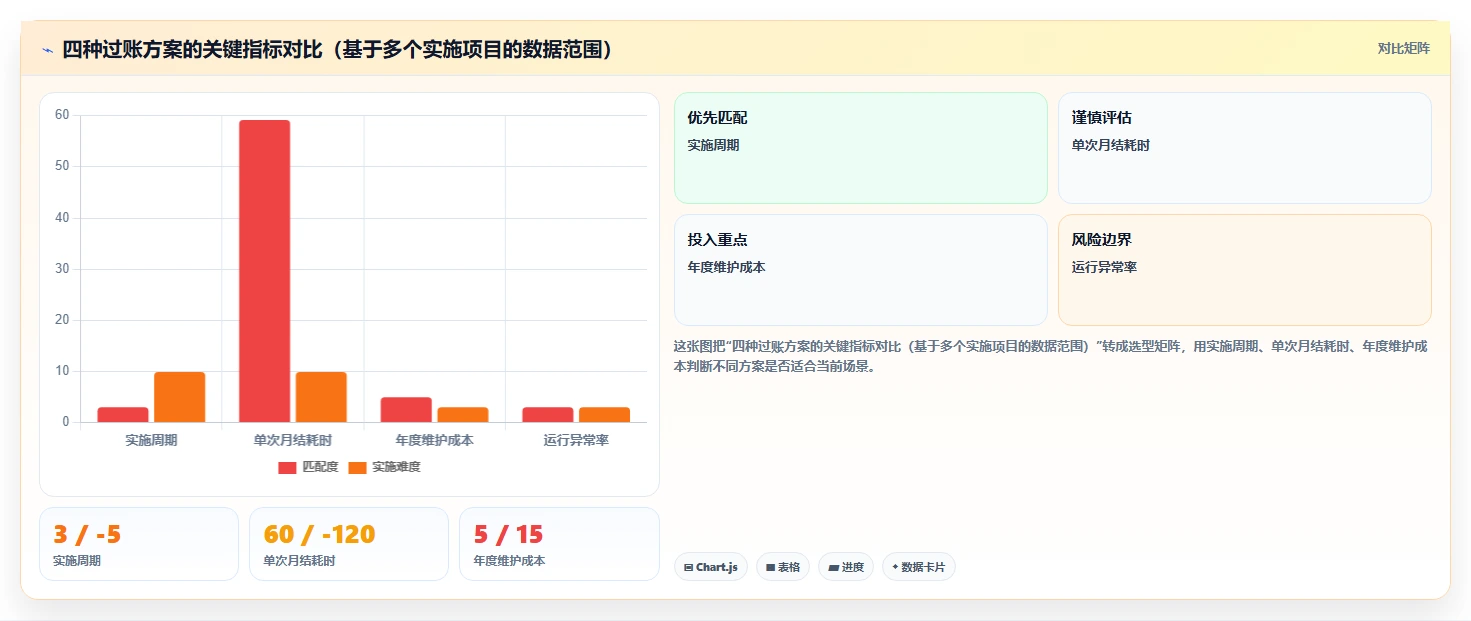Open the 60 / -120 stat card
Image resolution: width=1471 pixels, height=621 pixels.
[349, 544]
